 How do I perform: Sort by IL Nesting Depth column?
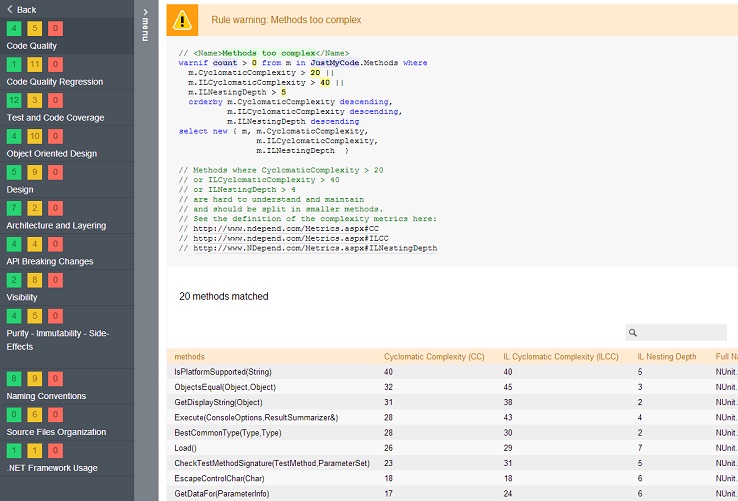(x=666, y=356)
